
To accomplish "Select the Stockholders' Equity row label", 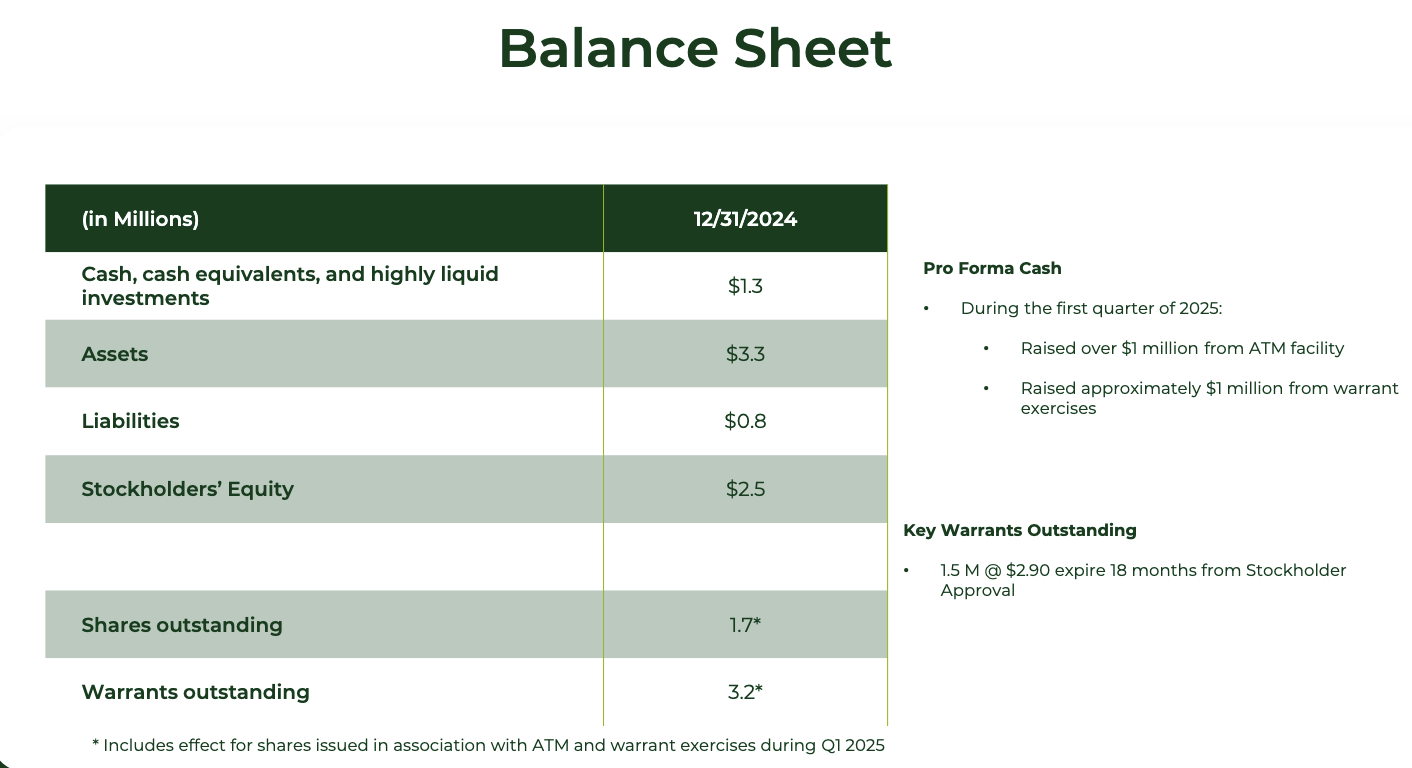I will pos(187,489).
